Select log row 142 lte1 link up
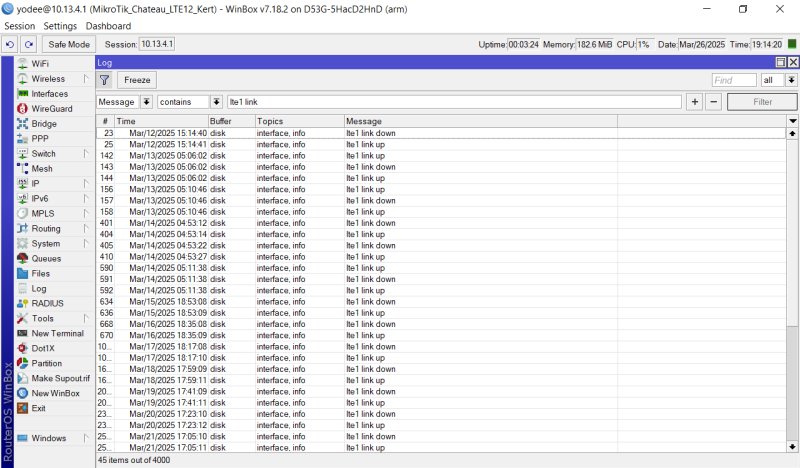This screenshot has width=800, height=468. pos(441,156)
